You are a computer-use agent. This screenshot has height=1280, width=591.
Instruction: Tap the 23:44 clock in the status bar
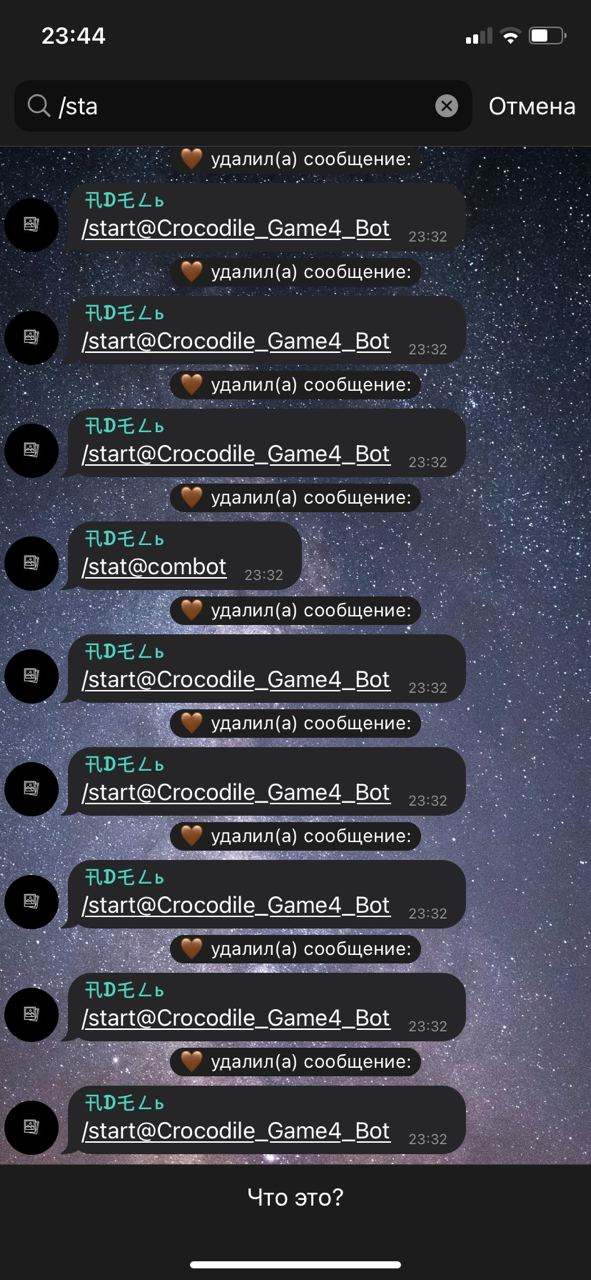pos(73,36)
